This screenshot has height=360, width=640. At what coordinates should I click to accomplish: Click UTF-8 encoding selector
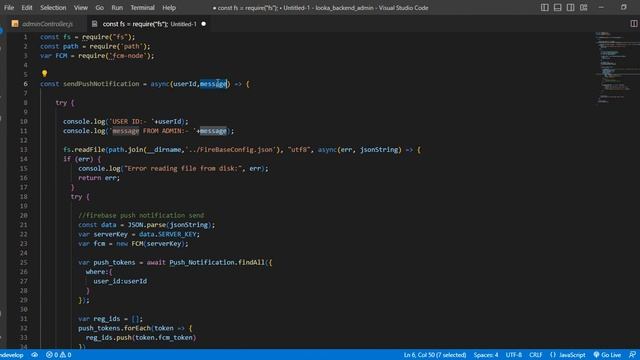pos(513,355)
